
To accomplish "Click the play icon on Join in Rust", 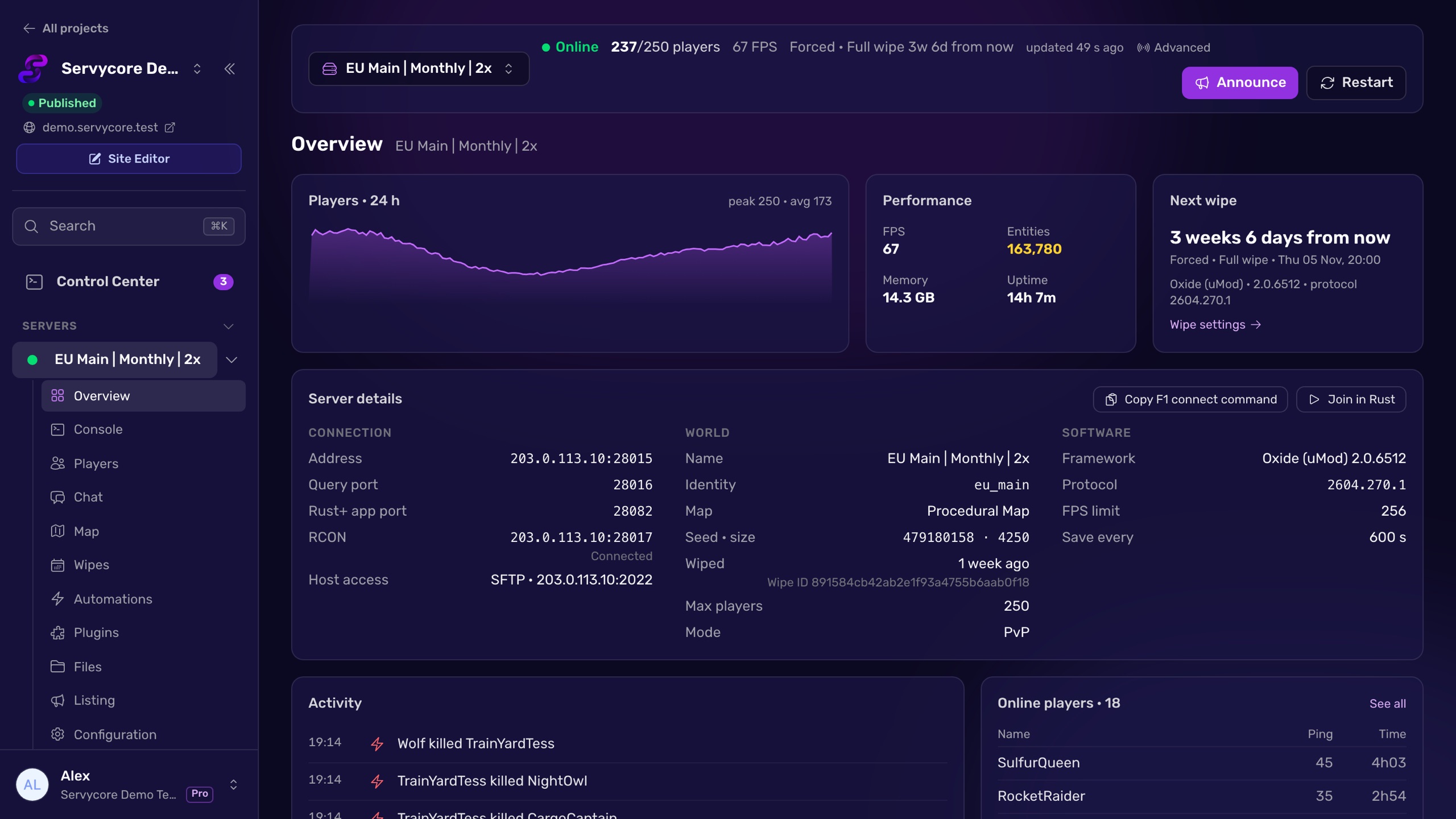I will click(1314, 400).
